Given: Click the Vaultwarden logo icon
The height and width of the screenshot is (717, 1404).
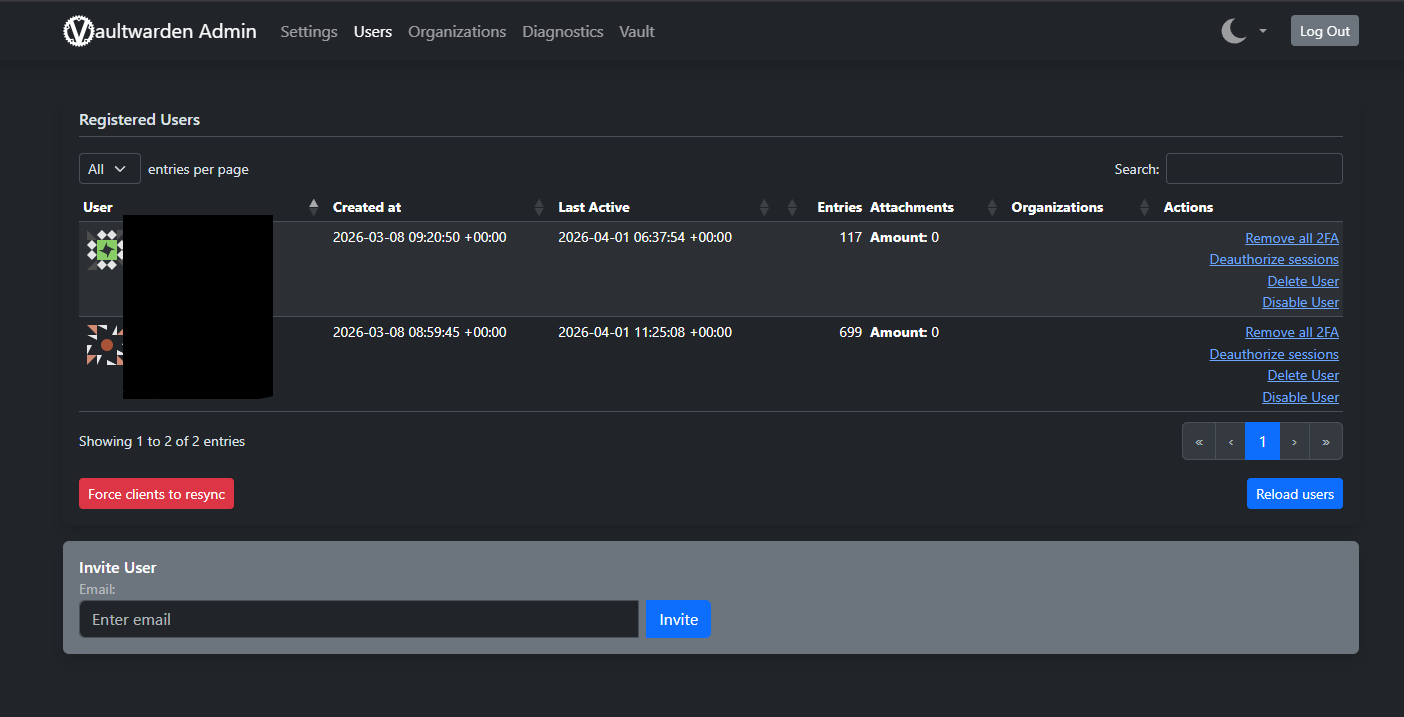Looking at the screenshot, I should tap(77, 32).
